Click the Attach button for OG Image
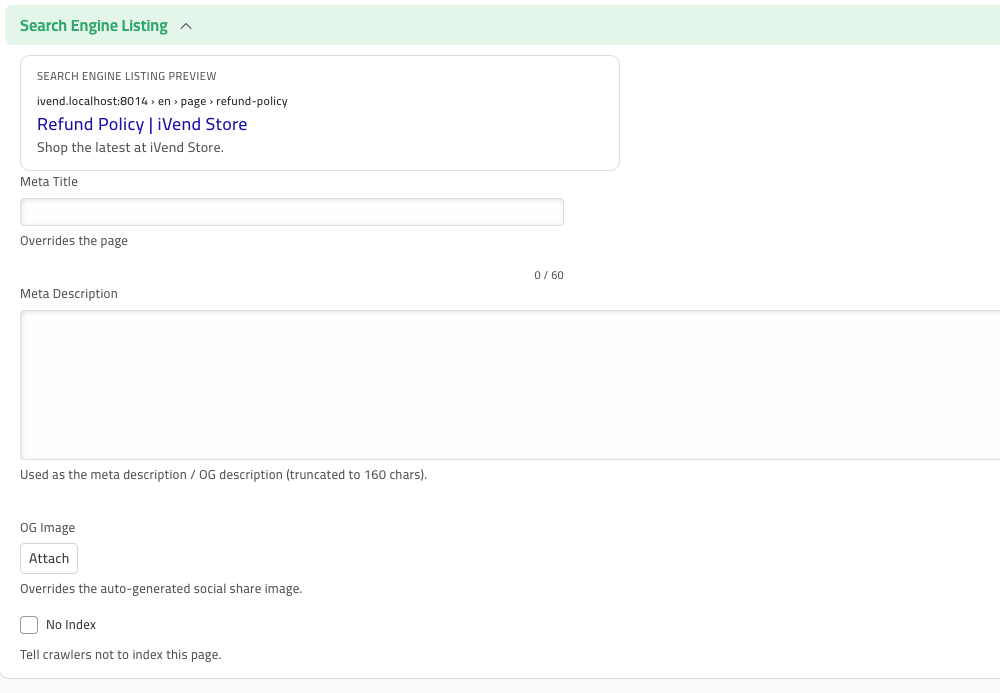Screen dimensions: 1000x693 coord(49,558)
